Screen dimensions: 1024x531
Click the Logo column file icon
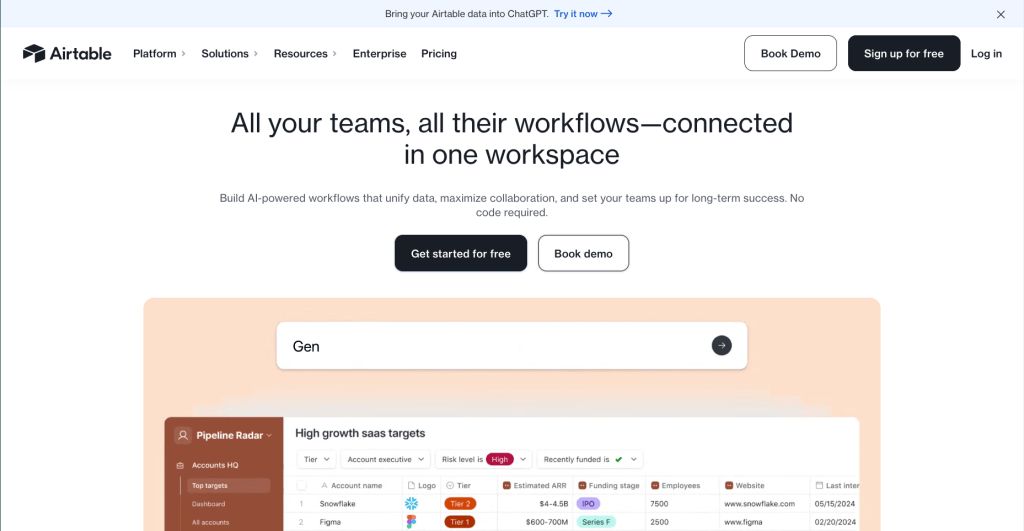[411, 485]
